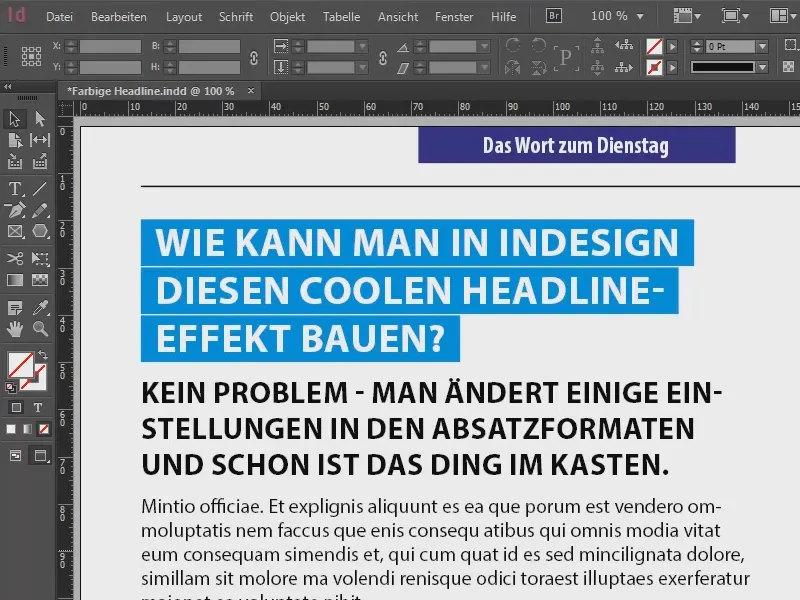The width and height of the screenshot is (800, 600).
Task: Click the select content icon
Action: pos(597,67)
